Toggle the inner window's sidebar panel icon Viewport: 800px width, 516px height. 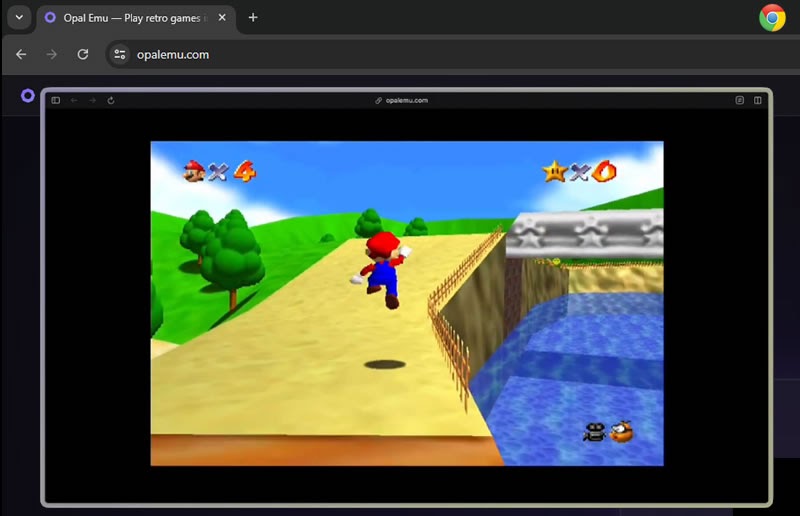pyautogui.click(x=56, y=101)
